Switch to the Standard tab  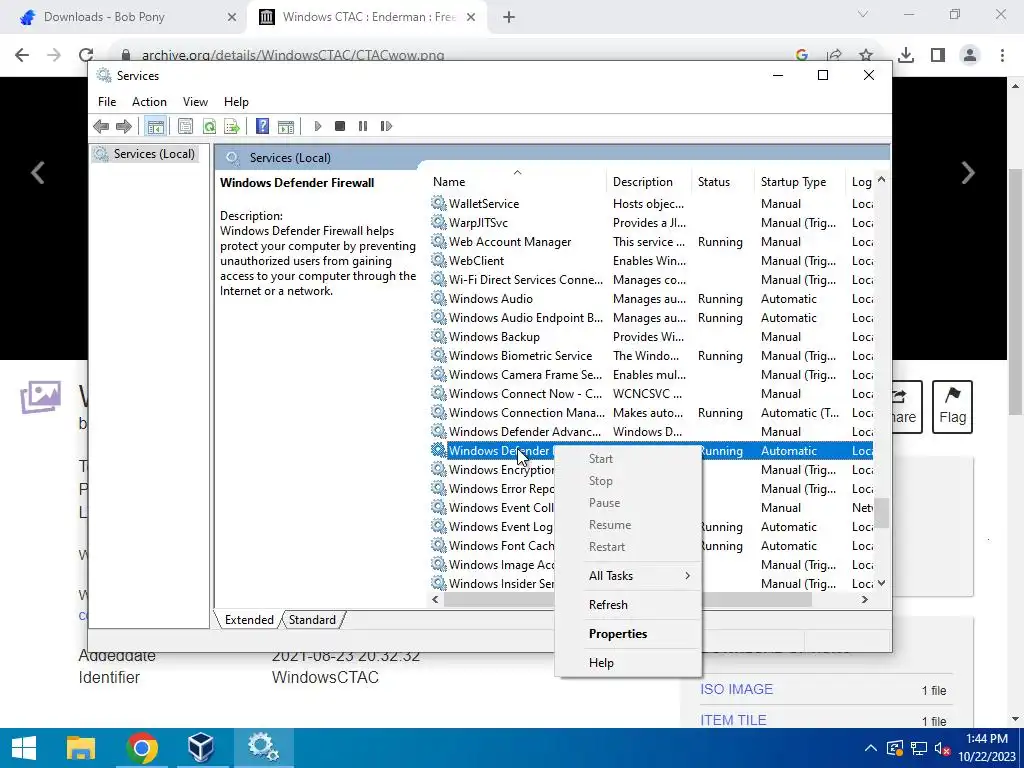pyautogui.click(x=312, y=620)
